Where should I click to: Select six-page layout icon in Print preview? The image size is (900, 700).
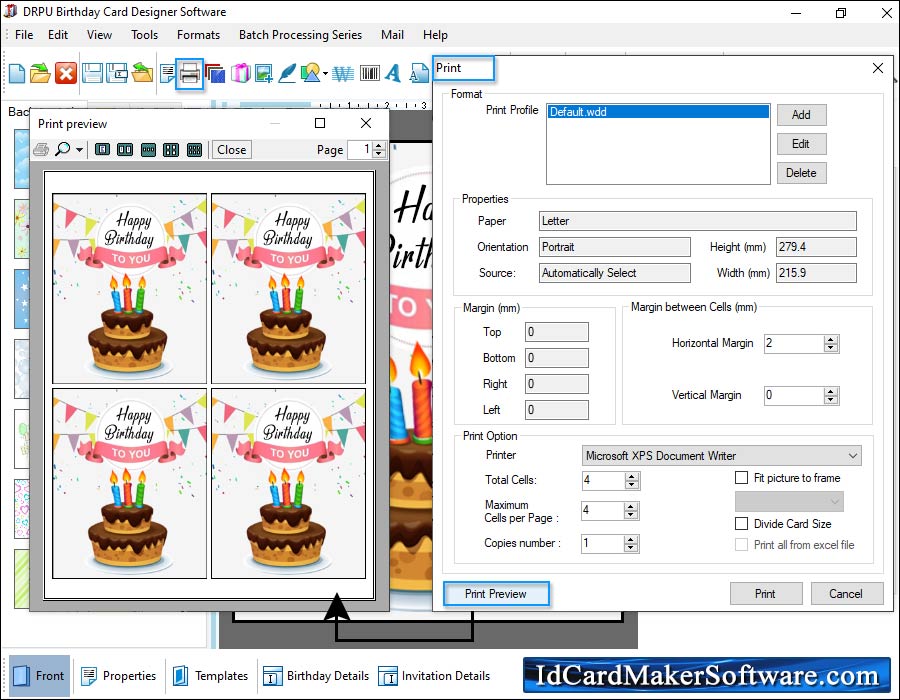click(x=194, y=150)
